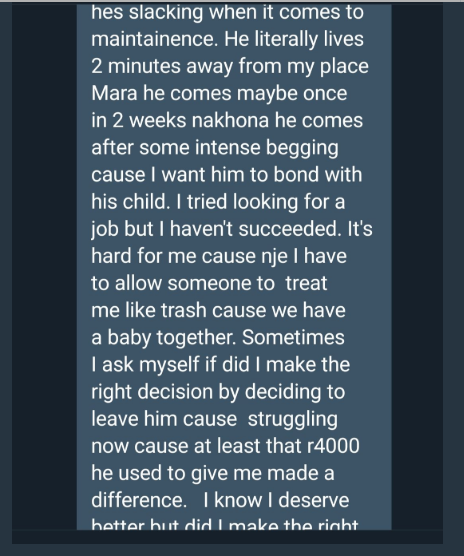Click the words 'his child.'
Screen dimensions: 464x556
[130, 202]
